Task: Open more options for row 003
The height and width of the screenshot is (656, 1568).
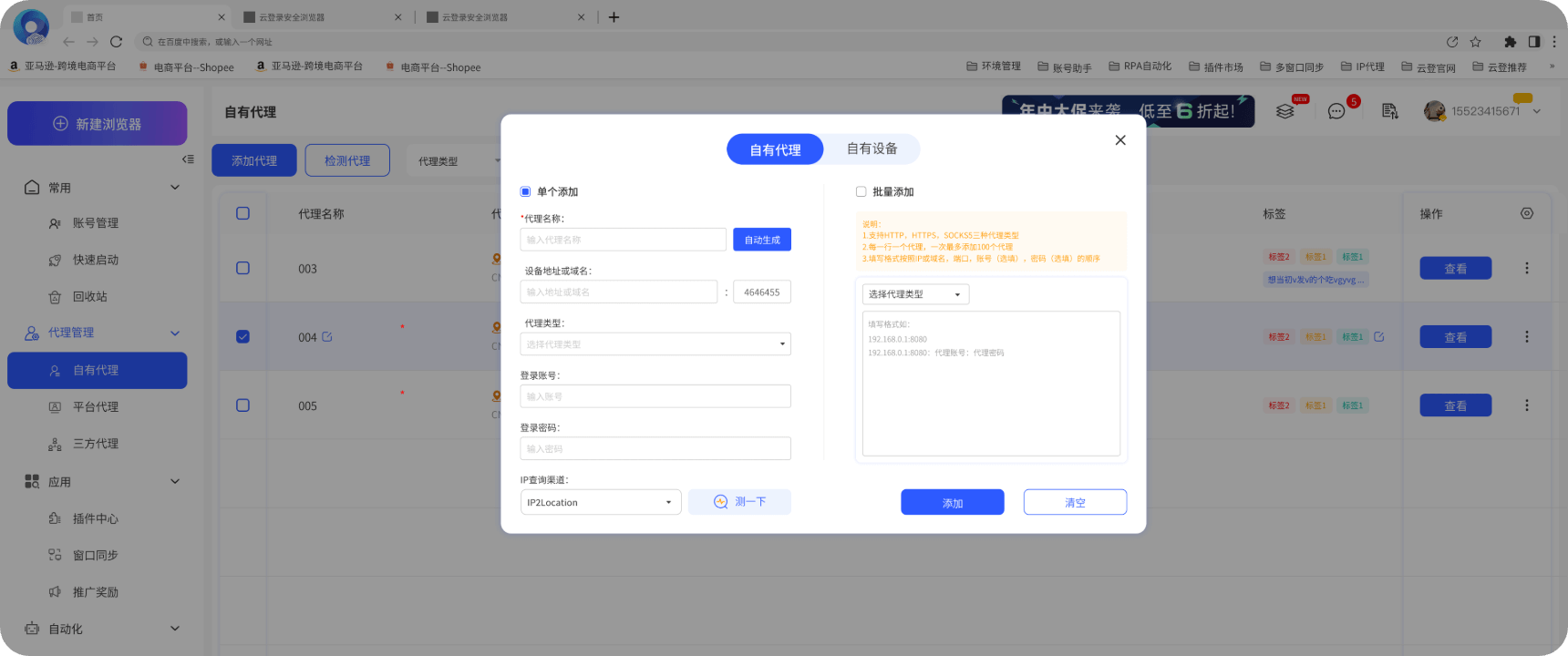Action: (x=1526, y=268)
